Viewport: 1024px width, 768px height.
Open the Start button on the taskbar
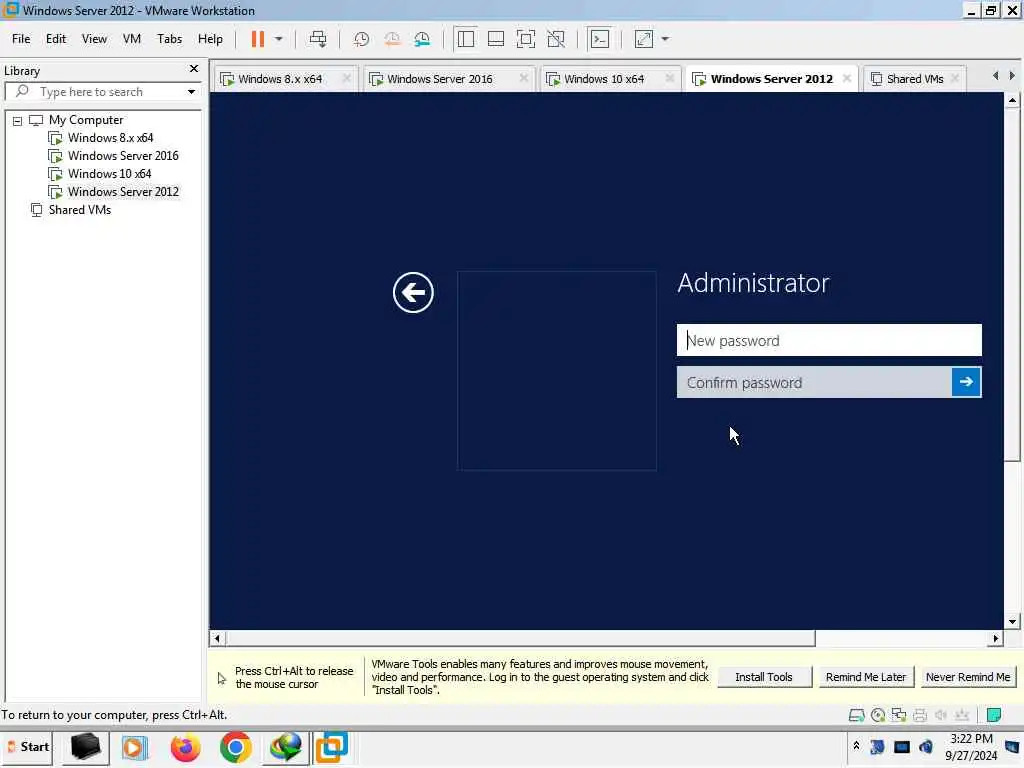[x=29, y=747]
